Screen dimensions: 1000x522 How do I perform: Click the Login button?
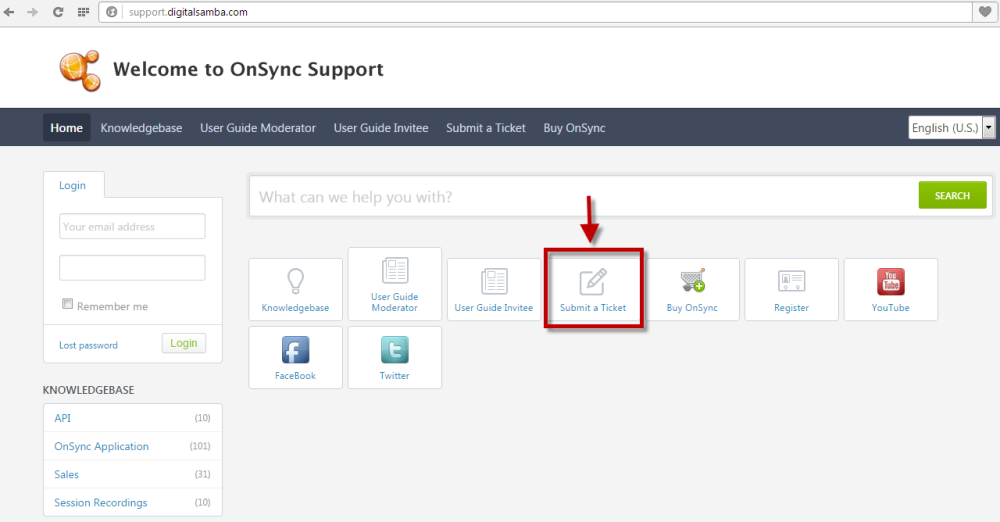(x=184, y=343)
